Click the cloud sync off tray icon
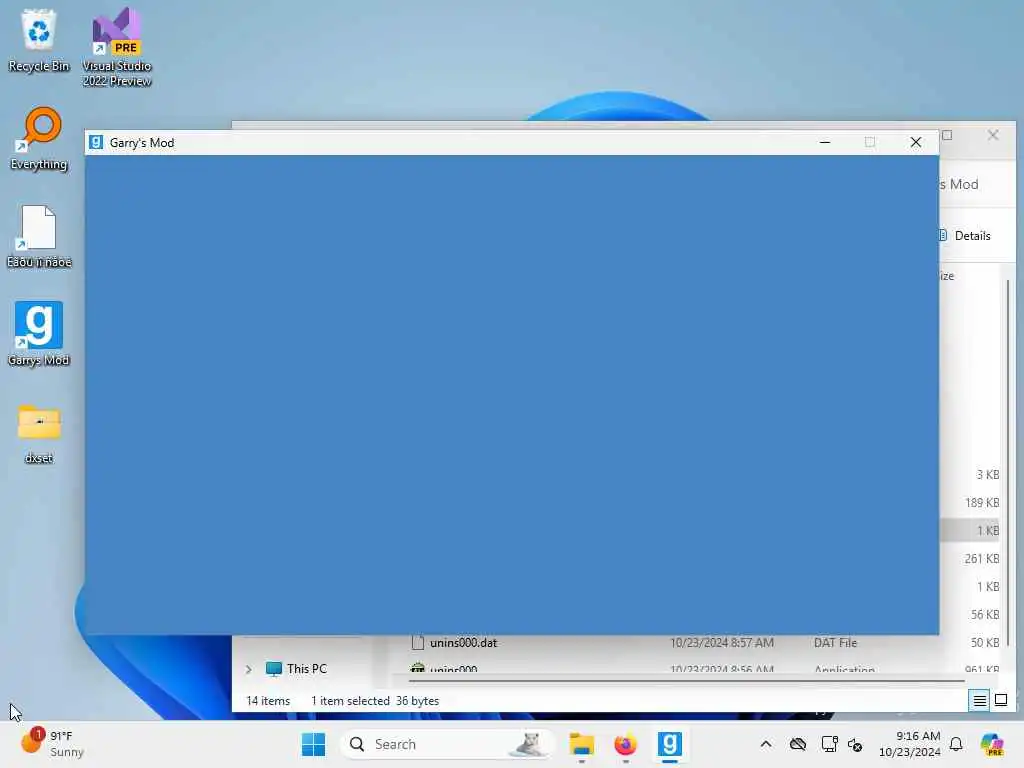The height and width of the screenshot is (768, 1024). tap(798, 744)
